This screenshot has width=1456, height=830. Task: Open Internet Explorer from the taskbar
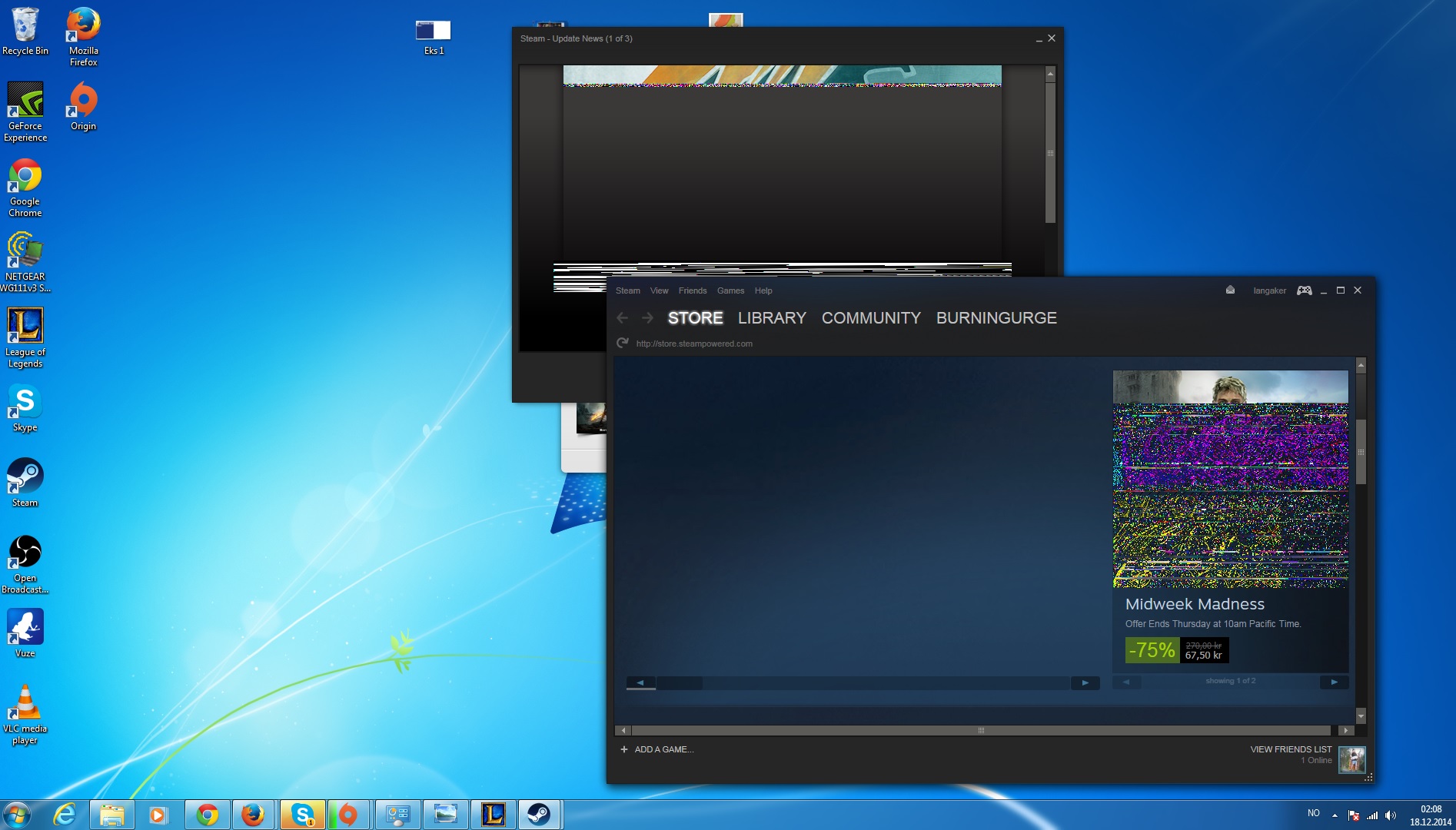click(65, 815)
